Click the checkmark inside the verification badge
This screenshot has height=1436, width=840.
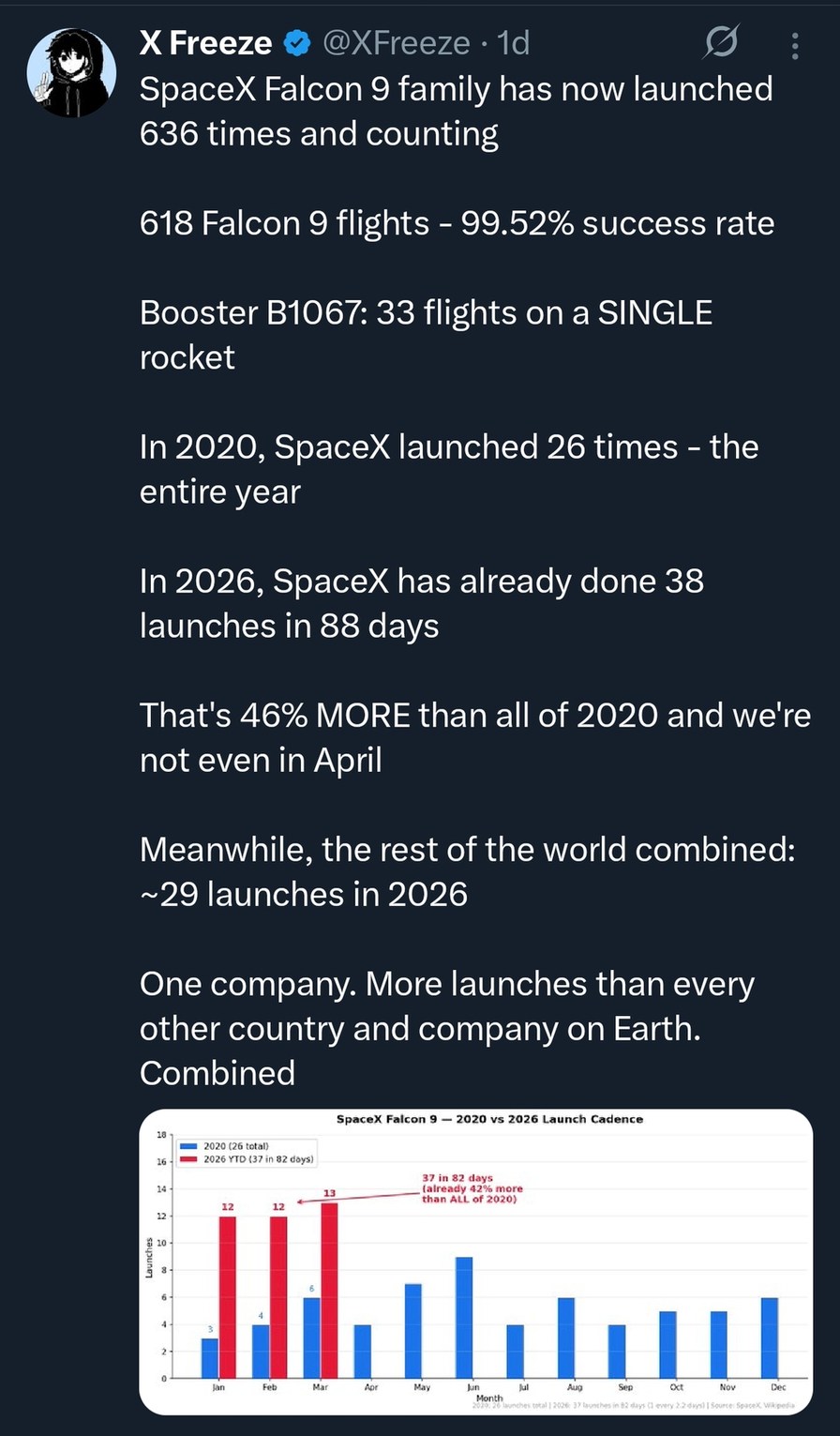(x=296, y=41)
